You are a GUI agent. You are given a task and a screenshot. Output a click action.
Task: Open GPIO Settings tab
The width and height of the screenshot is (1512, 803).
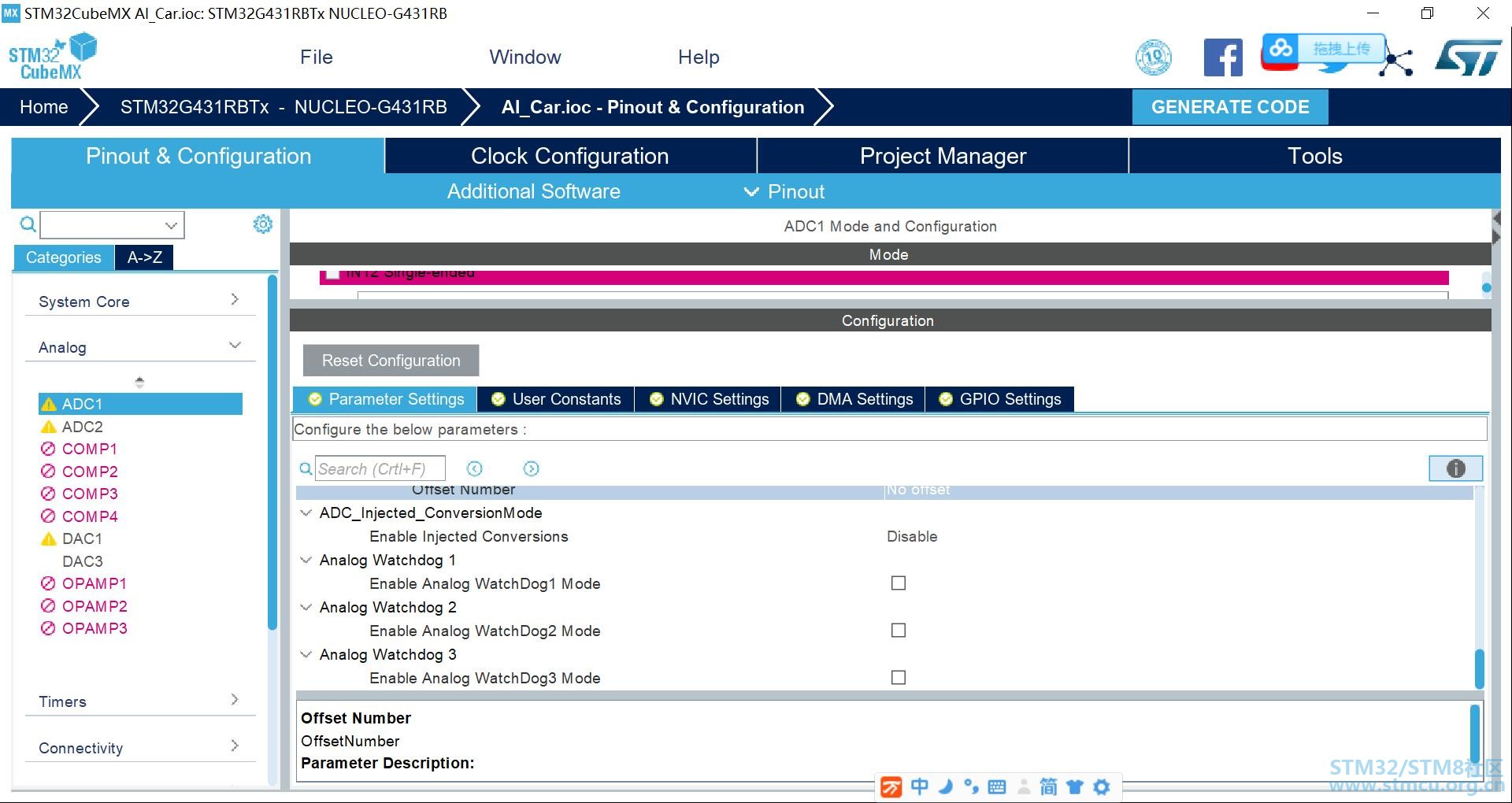coord(1000,399)
